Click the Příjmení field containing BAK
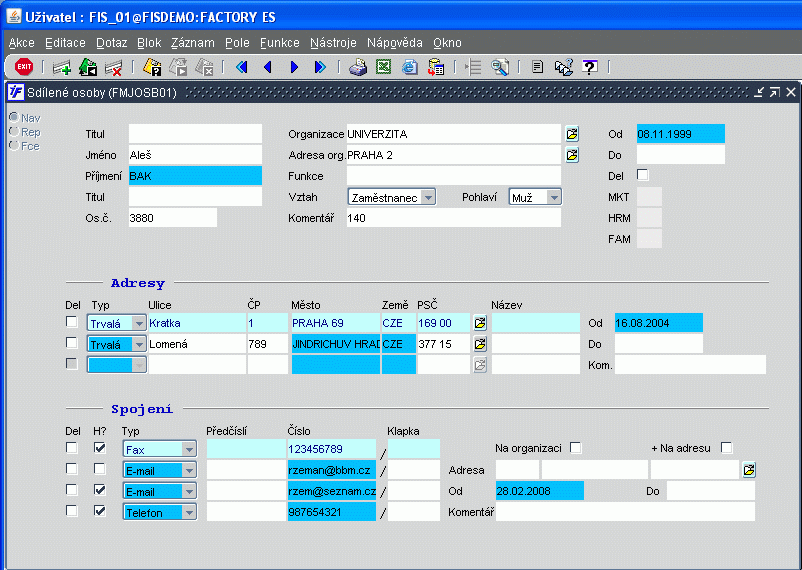This screenshot has height=570, width=802. coord(194,176)
